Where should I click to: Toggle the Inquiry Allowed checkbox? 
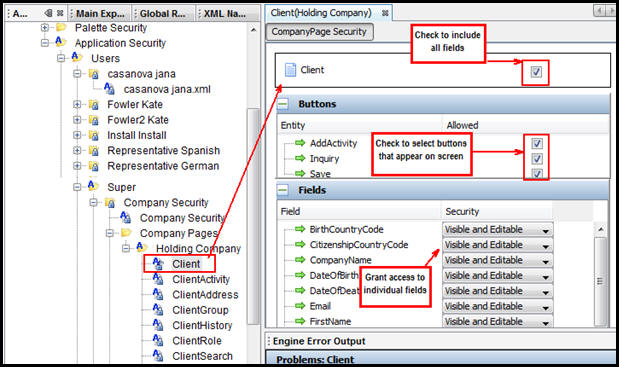point(536,159)
